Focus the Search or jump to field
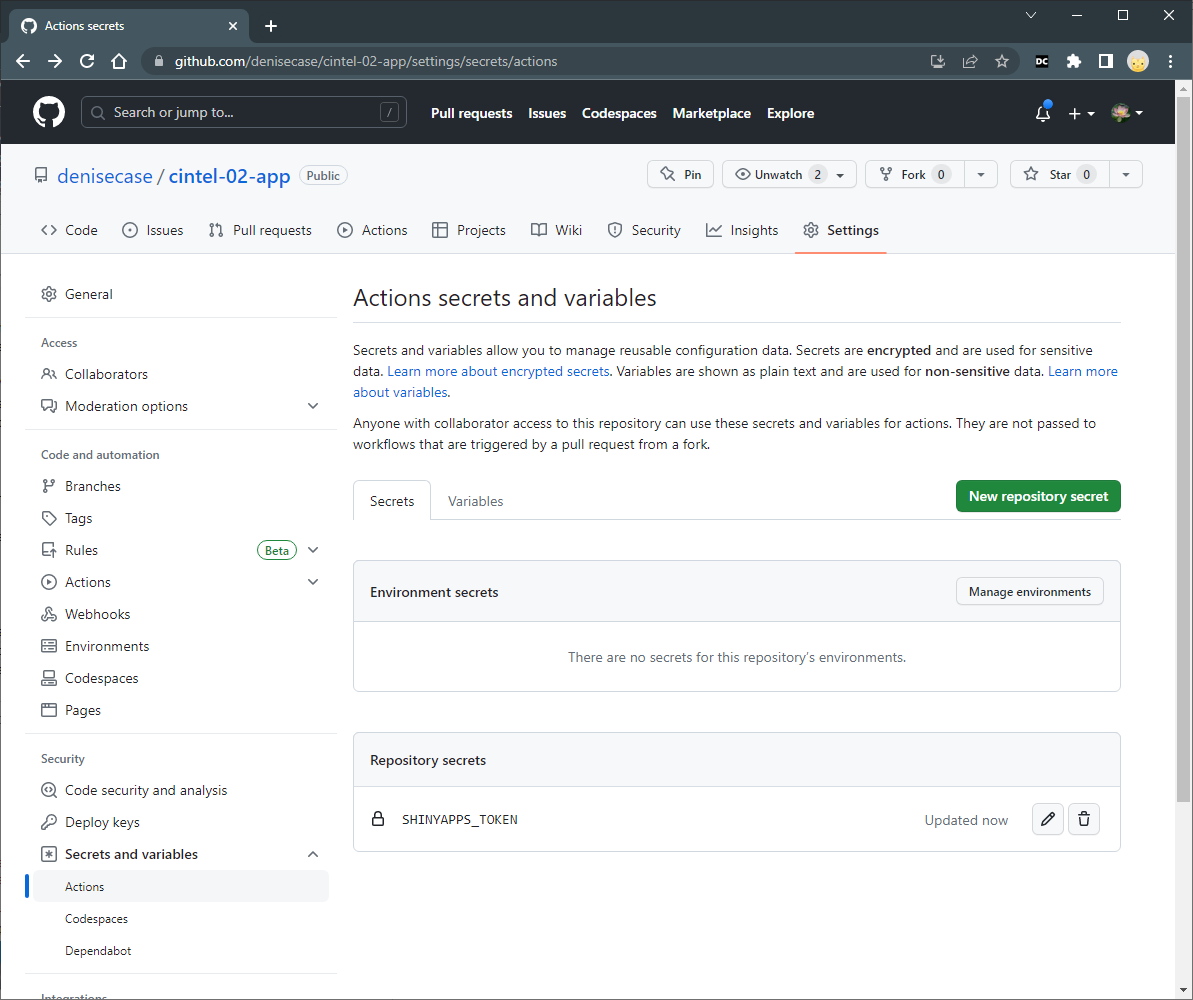Image resolution: width=1193 pixels, height=1000 pixels. [x=243, y=112]
